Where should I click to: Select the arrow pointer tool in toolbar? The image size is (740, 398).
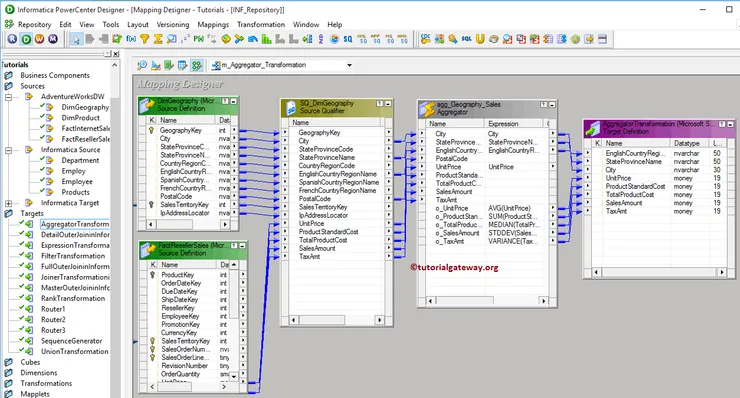76,40
